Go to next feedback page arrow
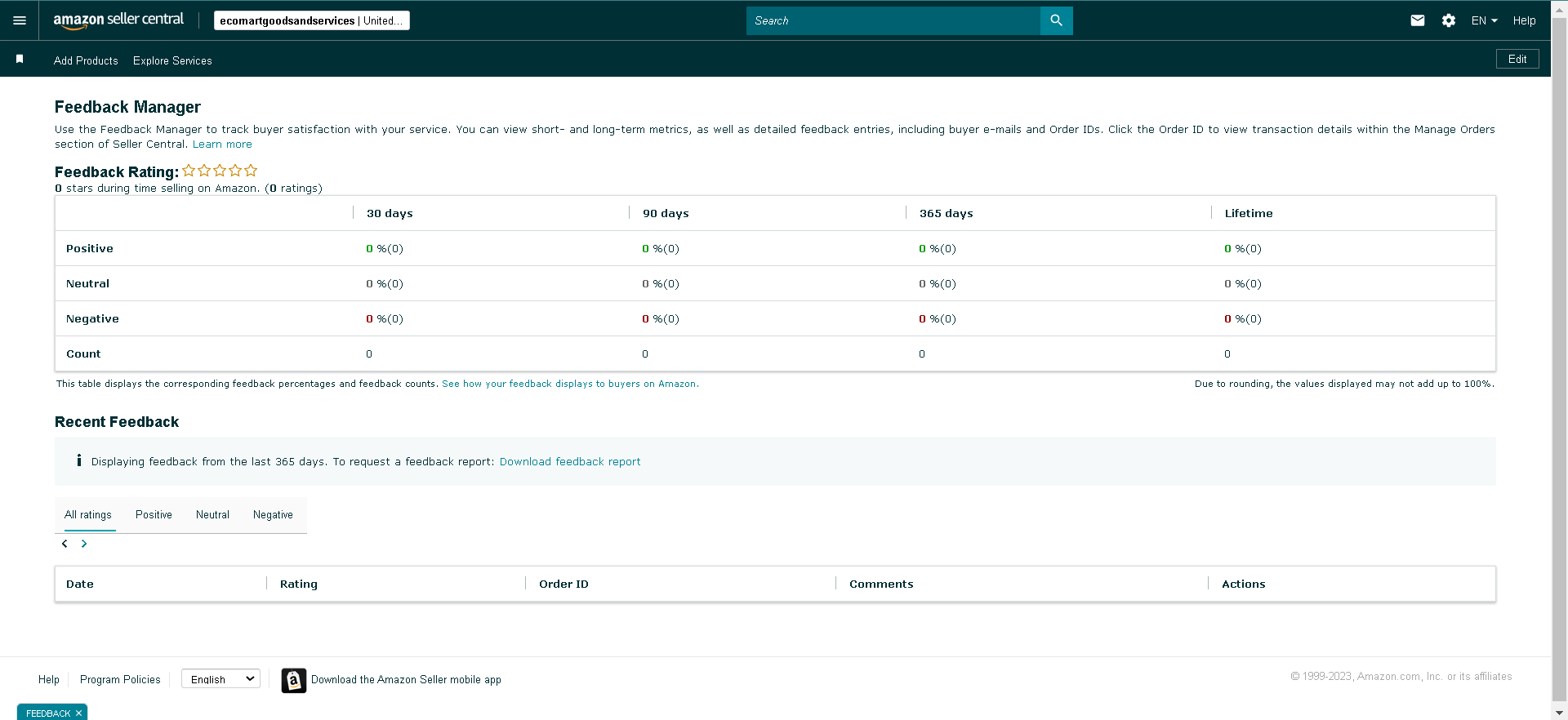Image resolution: width=1568 pixels, height=720 pixels. (83, 544)
